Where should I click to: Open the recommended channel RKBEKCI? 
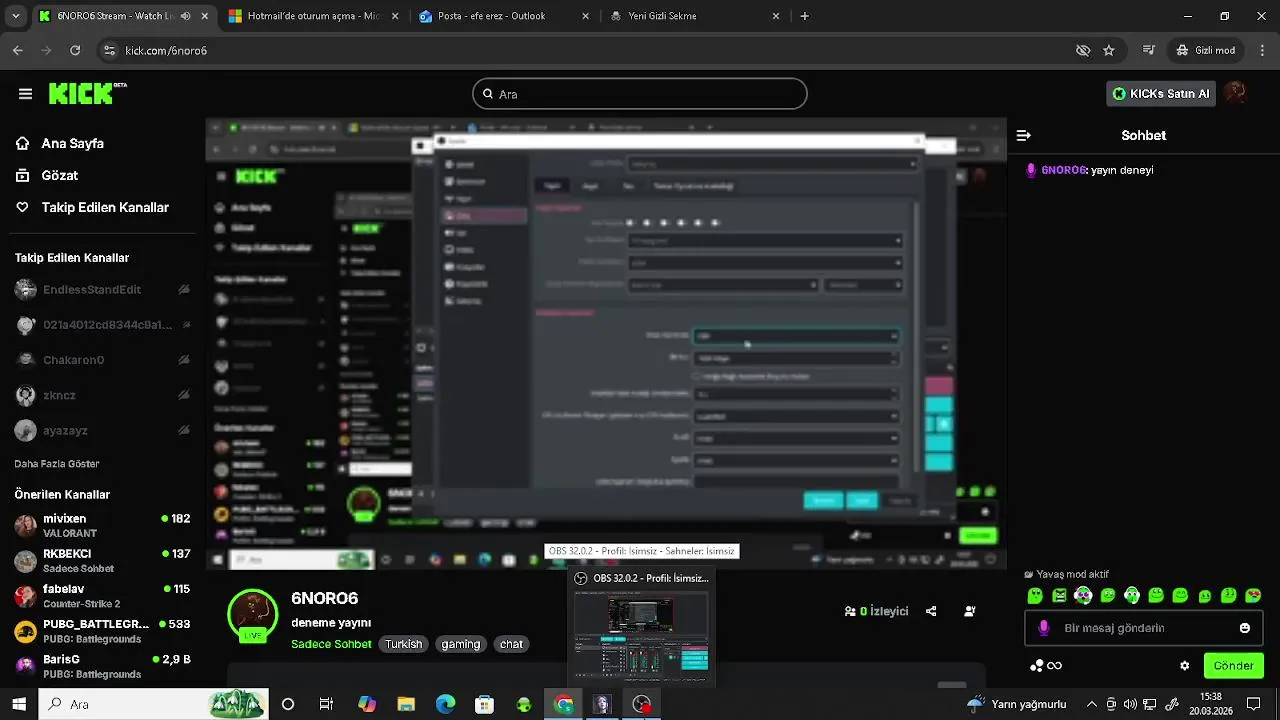point(103,560)
